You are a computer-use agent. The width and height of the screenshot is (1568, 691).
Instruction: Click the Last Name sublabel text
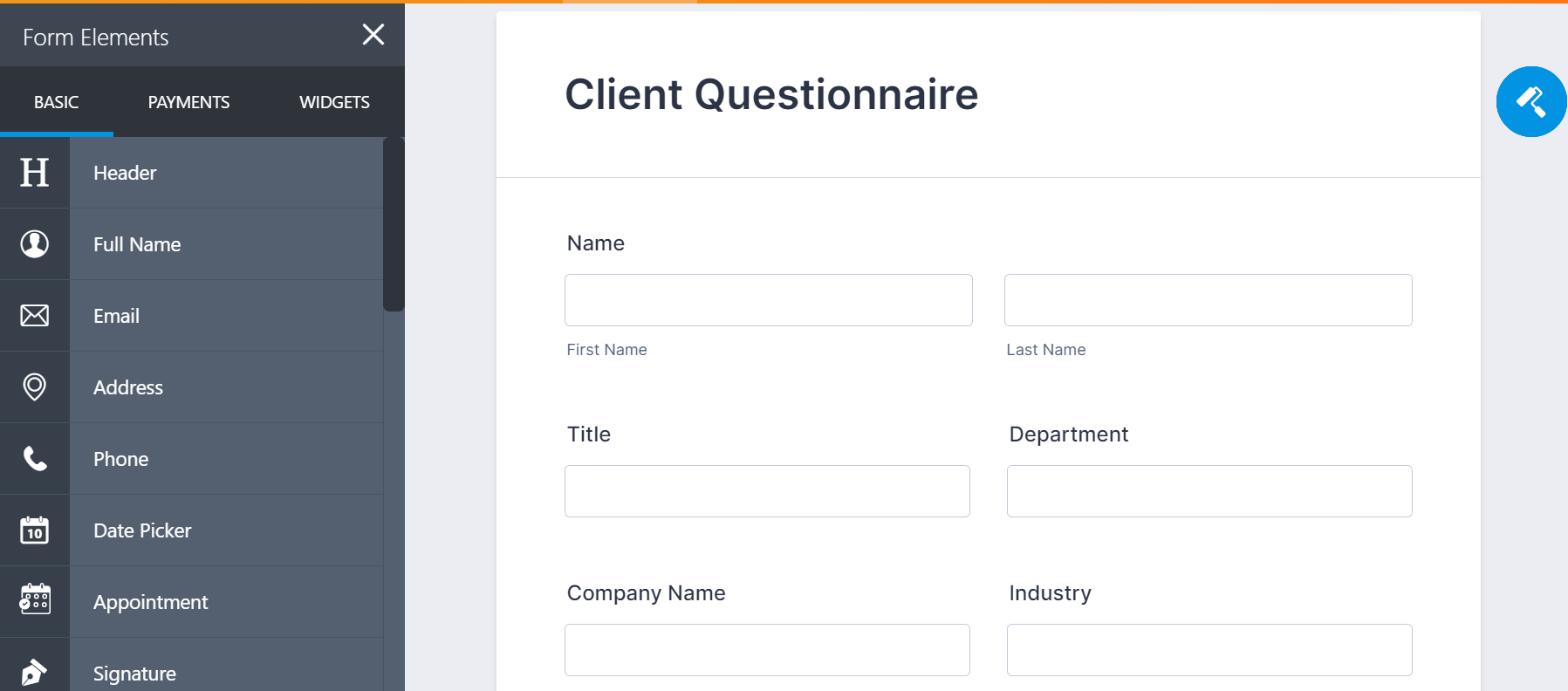[1046, 350]
